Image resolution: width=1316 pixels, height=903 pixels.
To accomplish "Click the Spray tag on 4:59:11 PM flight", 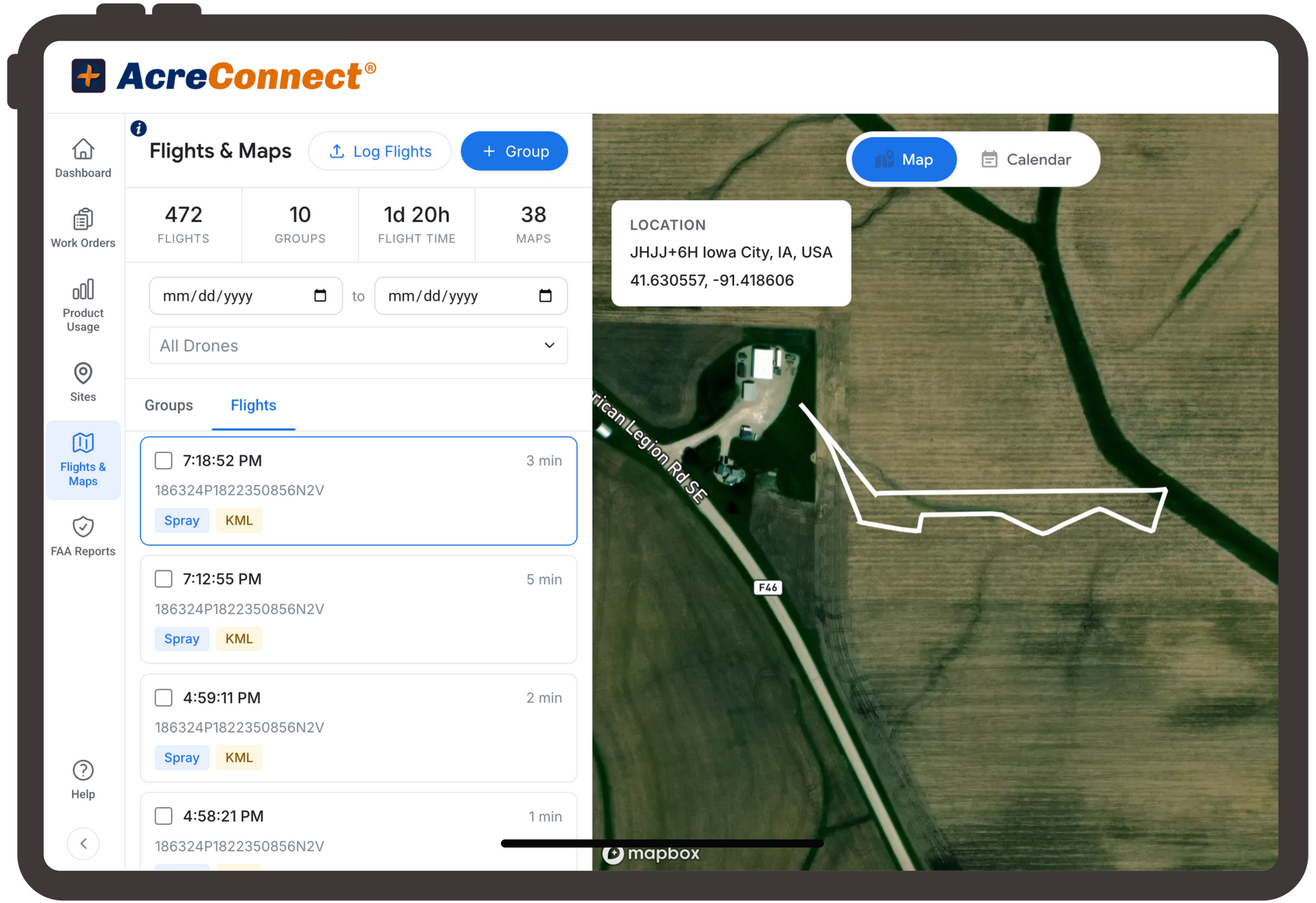I will point(182,758).
